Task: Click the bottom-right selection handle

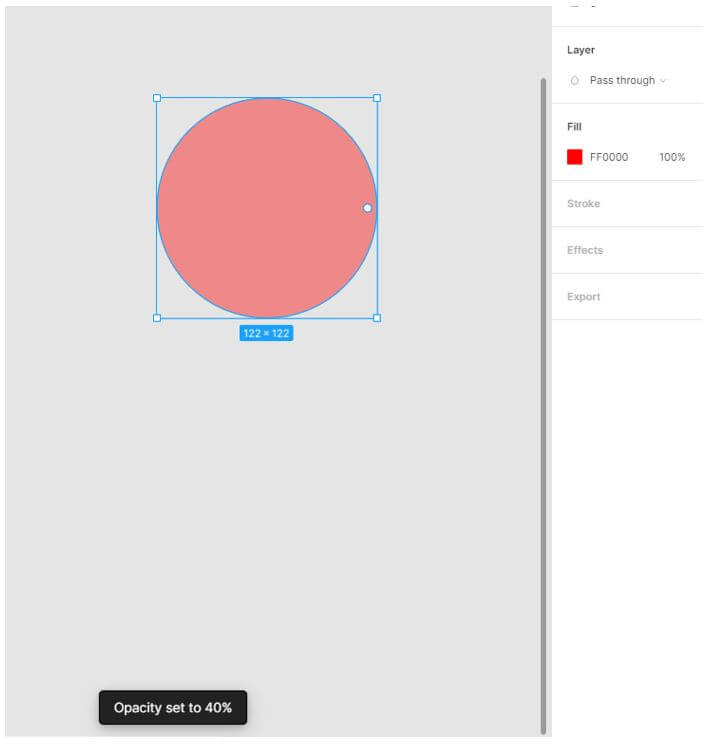Action: pos(377,318)
